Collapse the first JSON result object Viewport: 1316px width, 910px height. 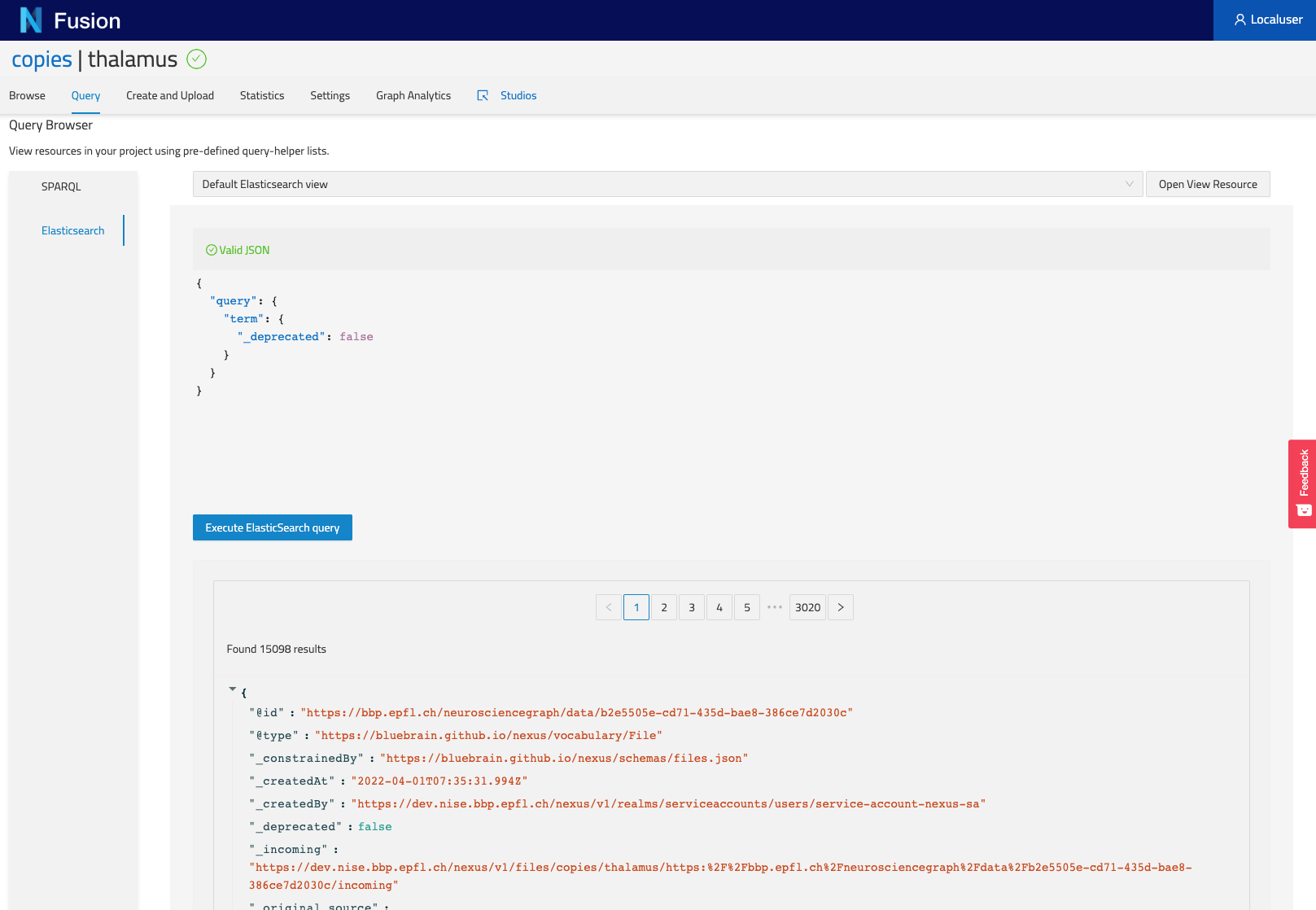[233, 689]
